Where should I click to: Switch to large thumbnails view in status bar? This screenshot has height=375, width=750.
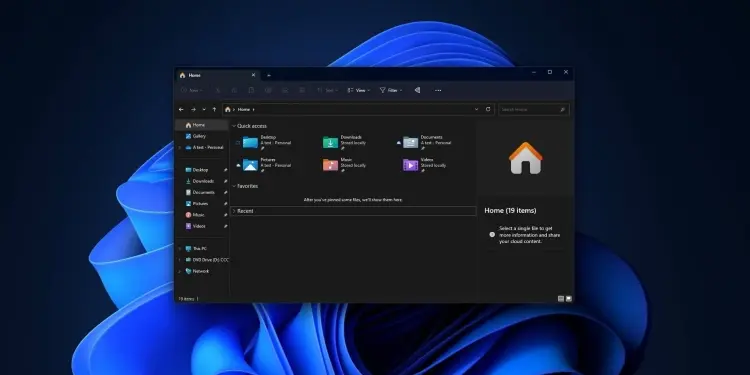[569, 299]
